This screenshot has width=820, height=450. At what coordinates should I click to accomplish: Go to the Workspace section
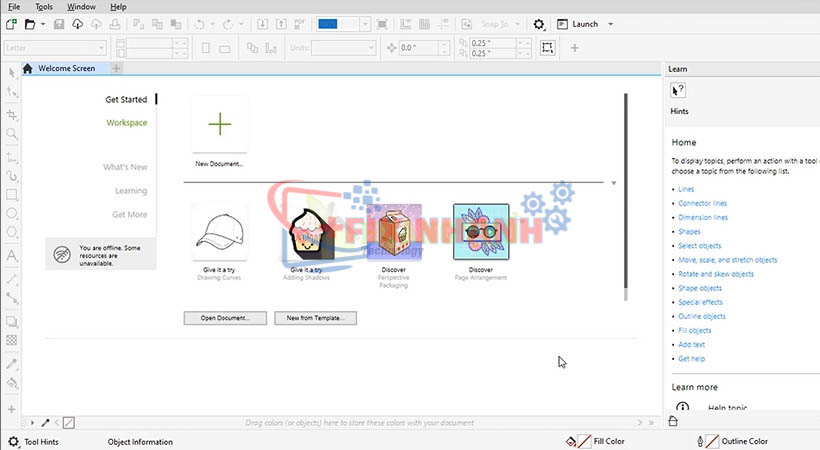point(127,122)
